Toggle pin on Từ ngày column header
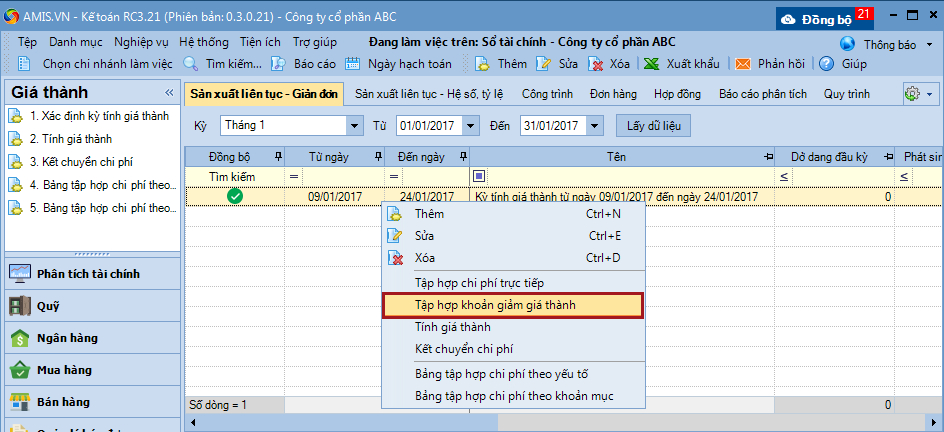The height and width of the screenshot is (432, 944). tap(378, 157)
